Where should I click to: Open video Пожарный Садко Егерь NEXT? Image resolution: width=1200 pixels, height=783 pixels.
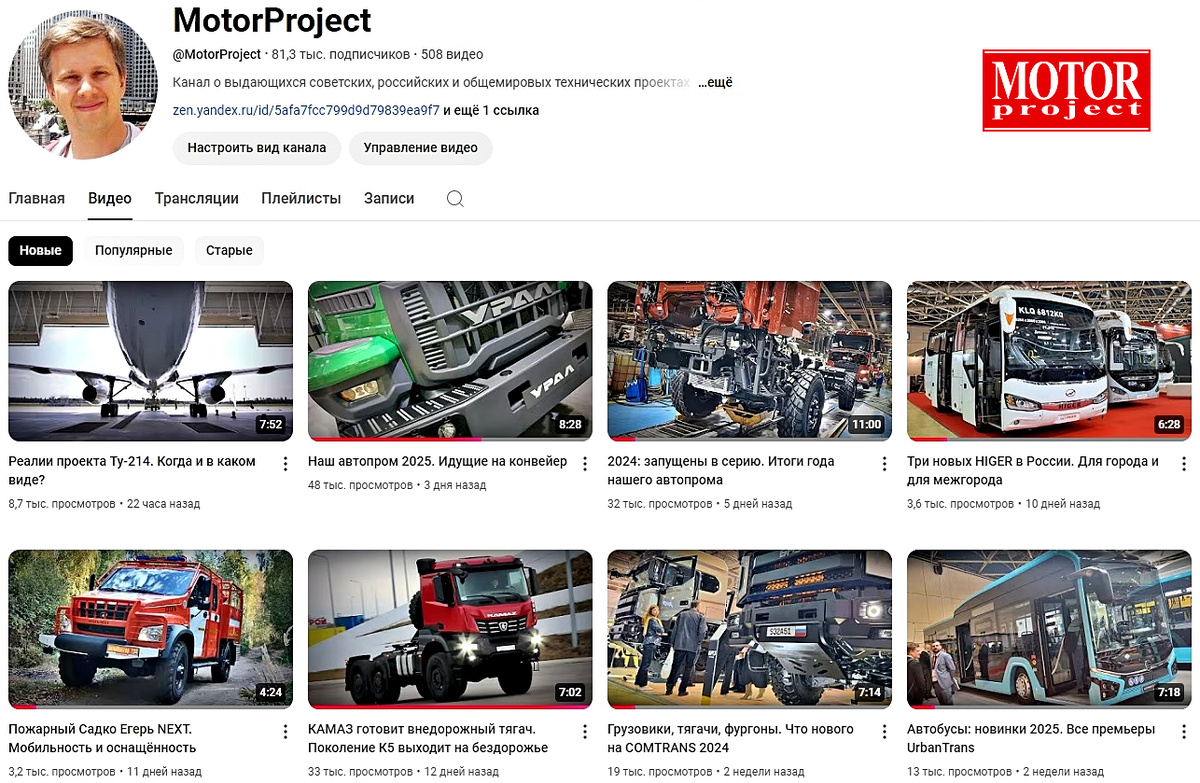pos(102,738)
